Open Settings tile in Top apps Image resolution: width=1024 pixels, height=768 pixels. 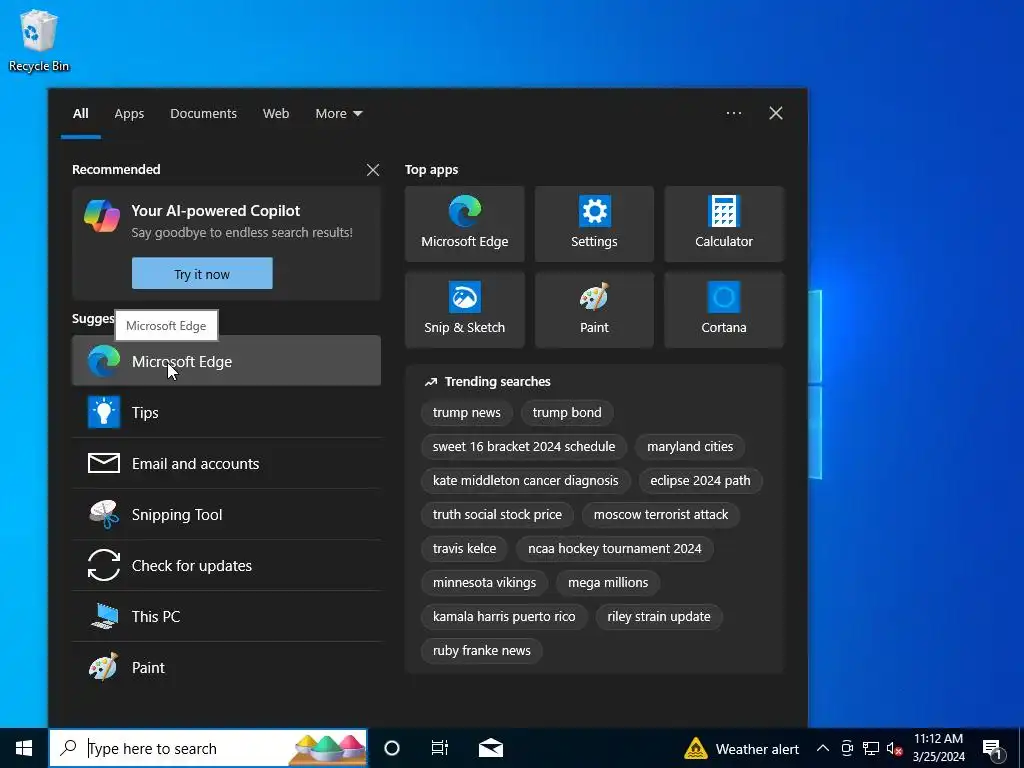594,224
